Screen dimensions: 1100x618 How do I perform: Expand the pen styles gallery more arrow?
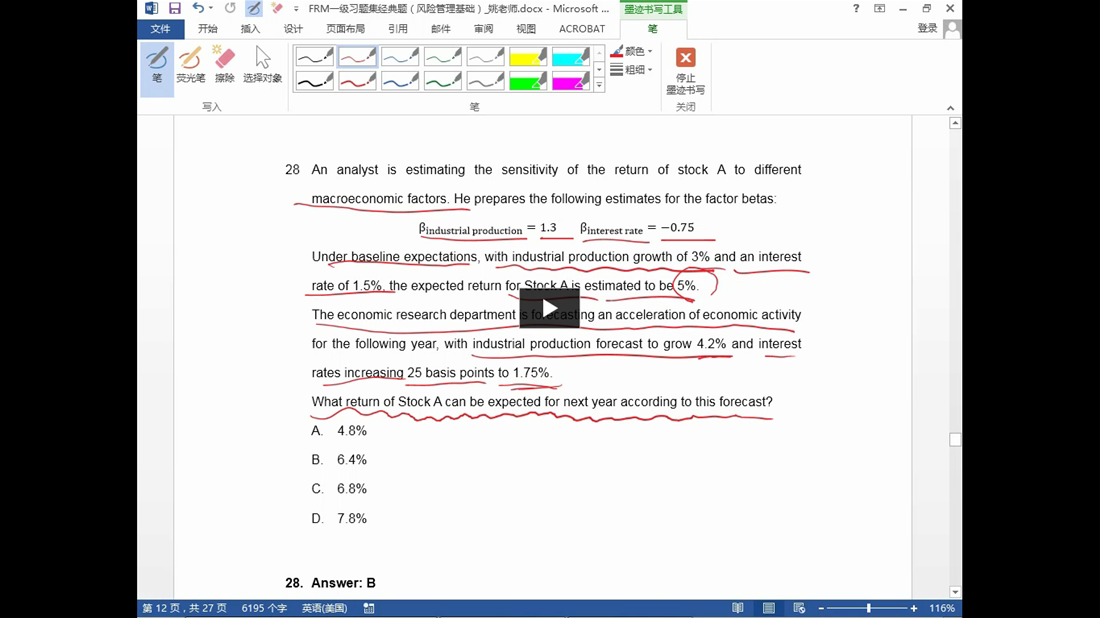599,86
